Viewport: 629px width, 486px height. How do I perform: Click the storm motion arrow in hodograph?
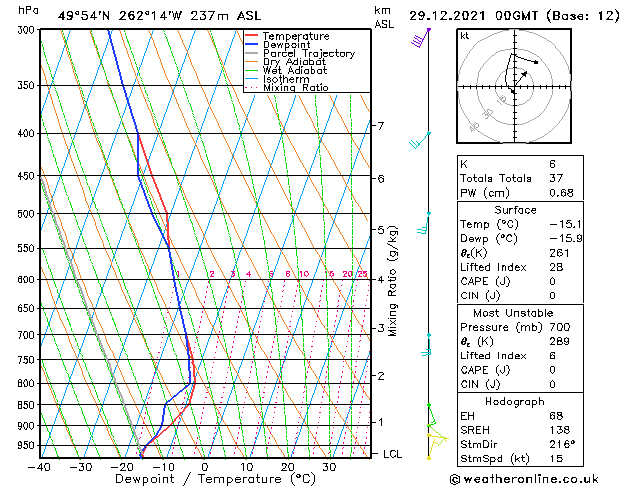tap(521, 78)
